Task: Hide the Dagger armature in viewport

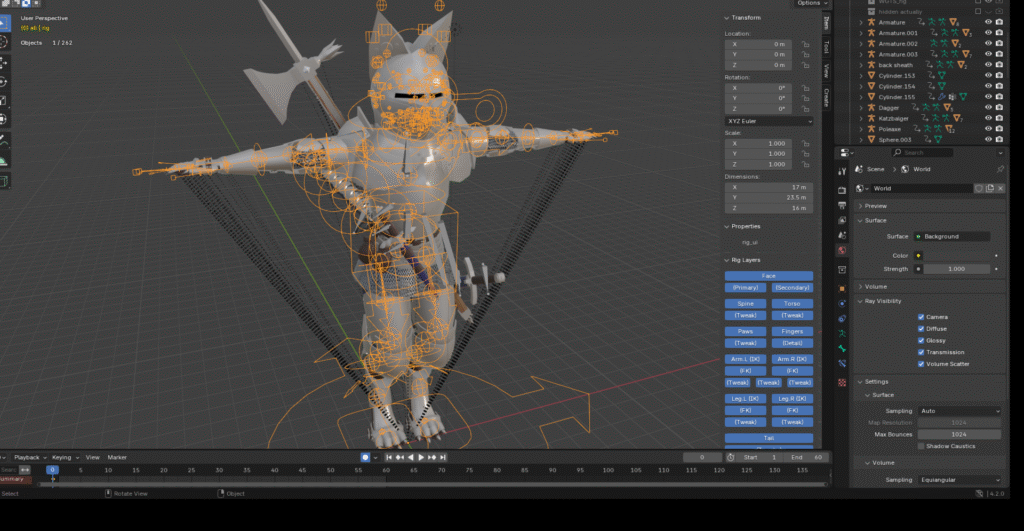Action: tap(988, 108)
